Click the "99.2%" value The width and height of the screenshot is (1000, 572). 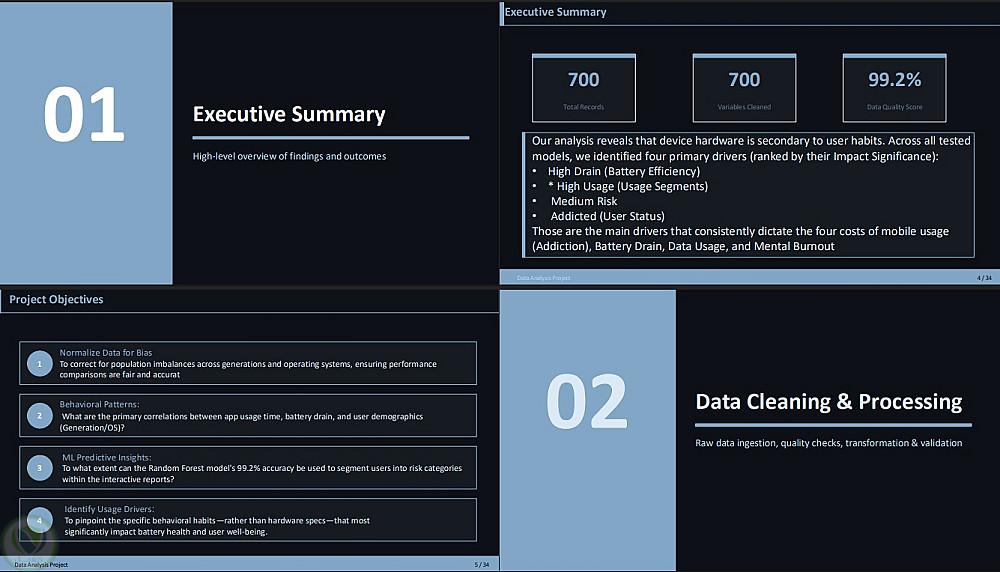pyautogui.click(x=894, y=80)
